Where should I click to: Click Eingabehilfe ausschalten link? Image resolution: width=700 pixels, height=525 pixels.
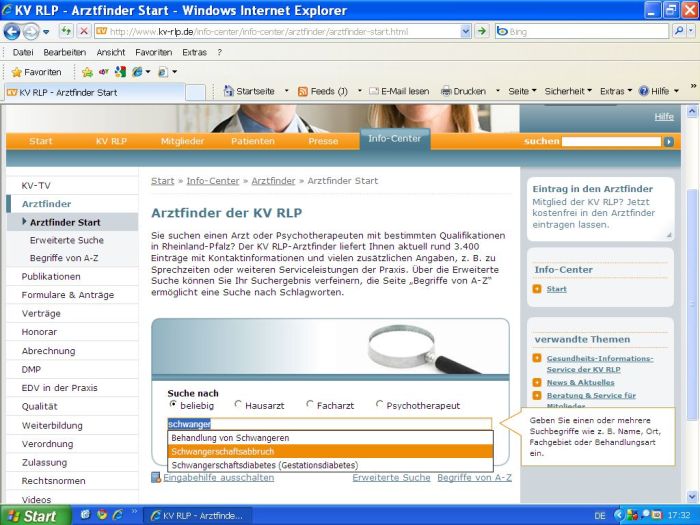coord(219,478)
